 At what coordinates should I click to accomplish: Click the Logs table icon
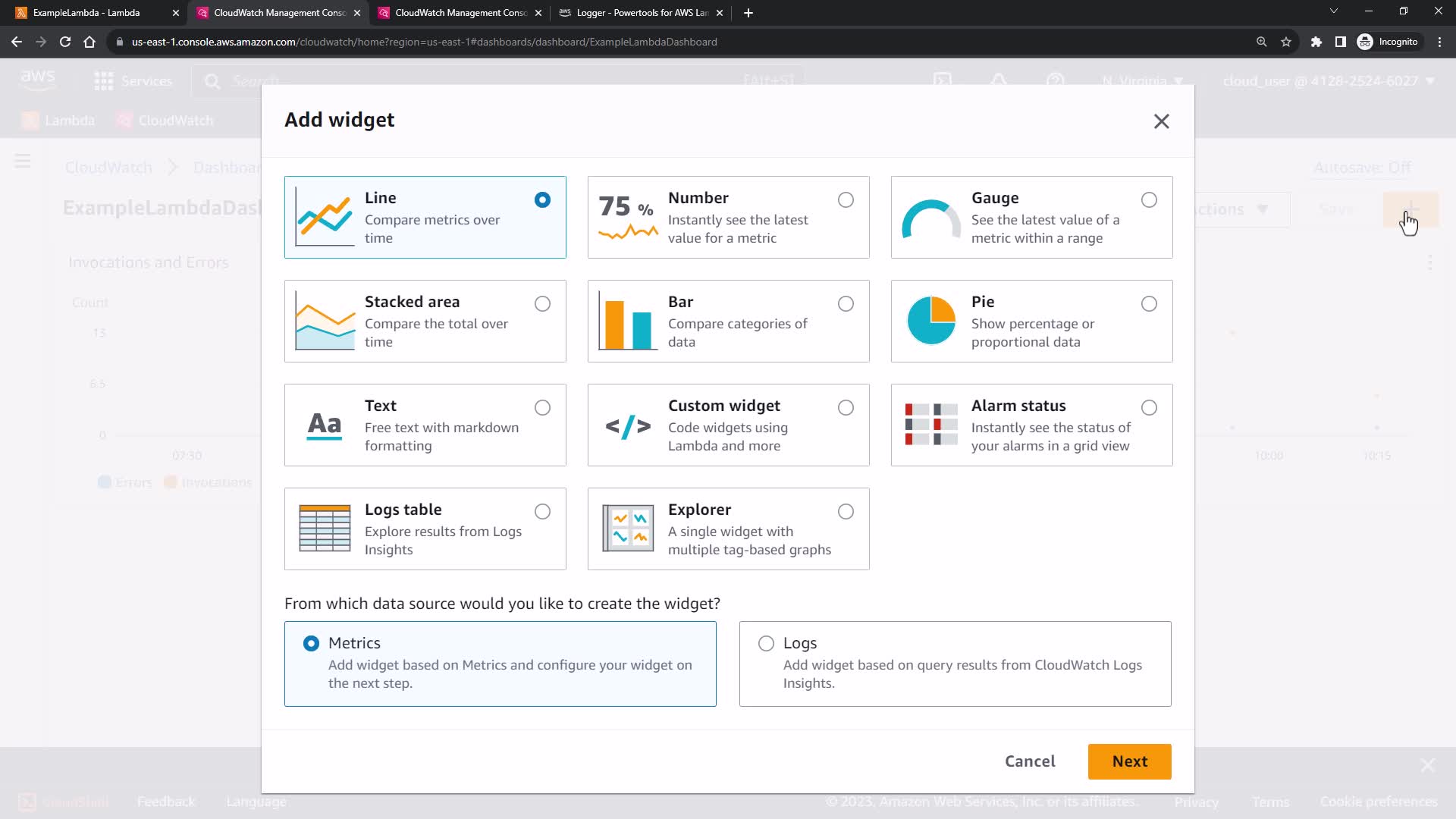[x=325, y=529]
